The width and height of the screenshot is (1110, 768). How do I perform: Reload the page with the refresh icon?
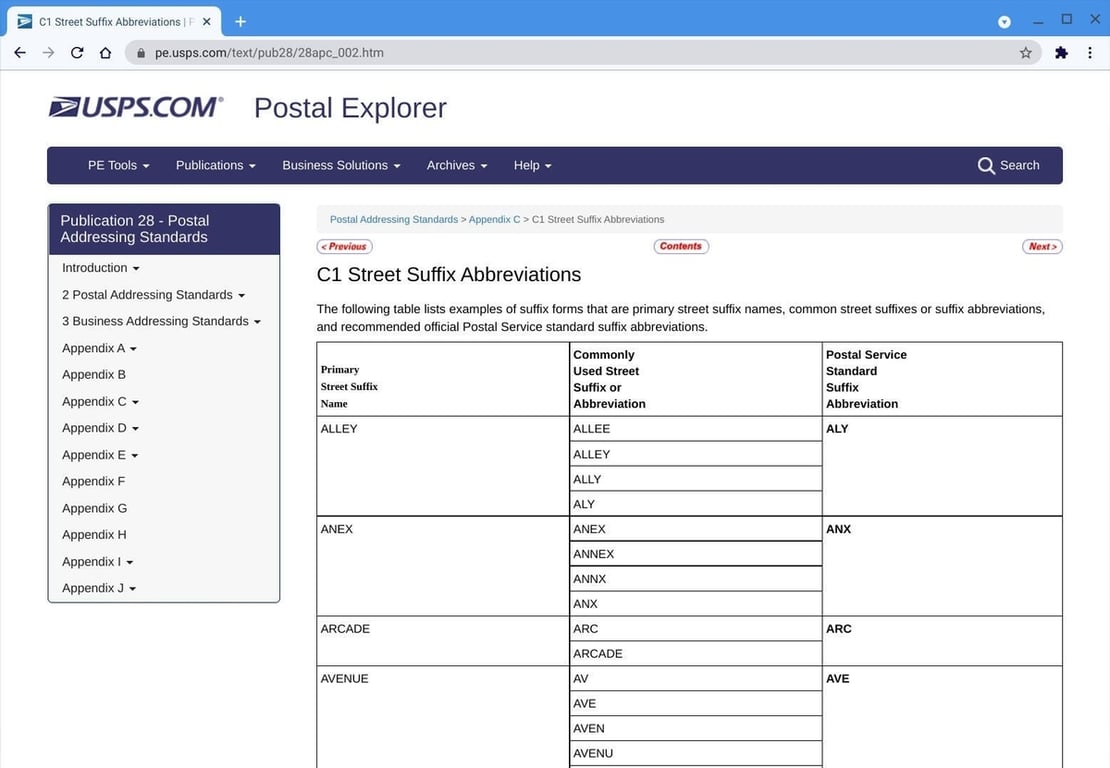coord(77,52)
